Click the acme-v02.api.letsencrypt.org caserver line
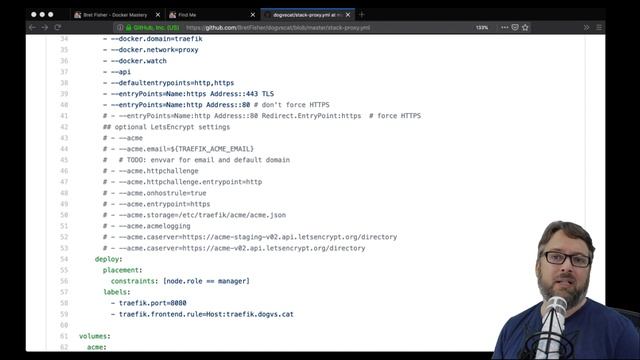The image size is (640, 360). pos(234,248)
